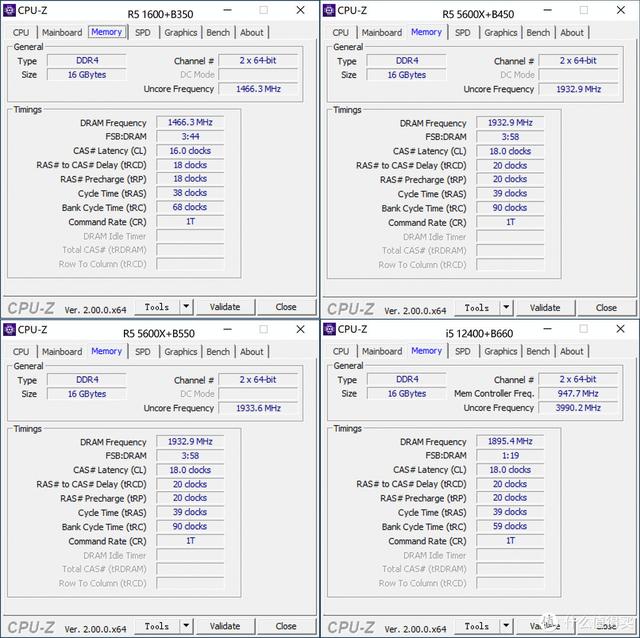Viewport: 640px width, 638px height.
Task: Open About tab in R5 5600X+B450 window
Action: point(572,33)
